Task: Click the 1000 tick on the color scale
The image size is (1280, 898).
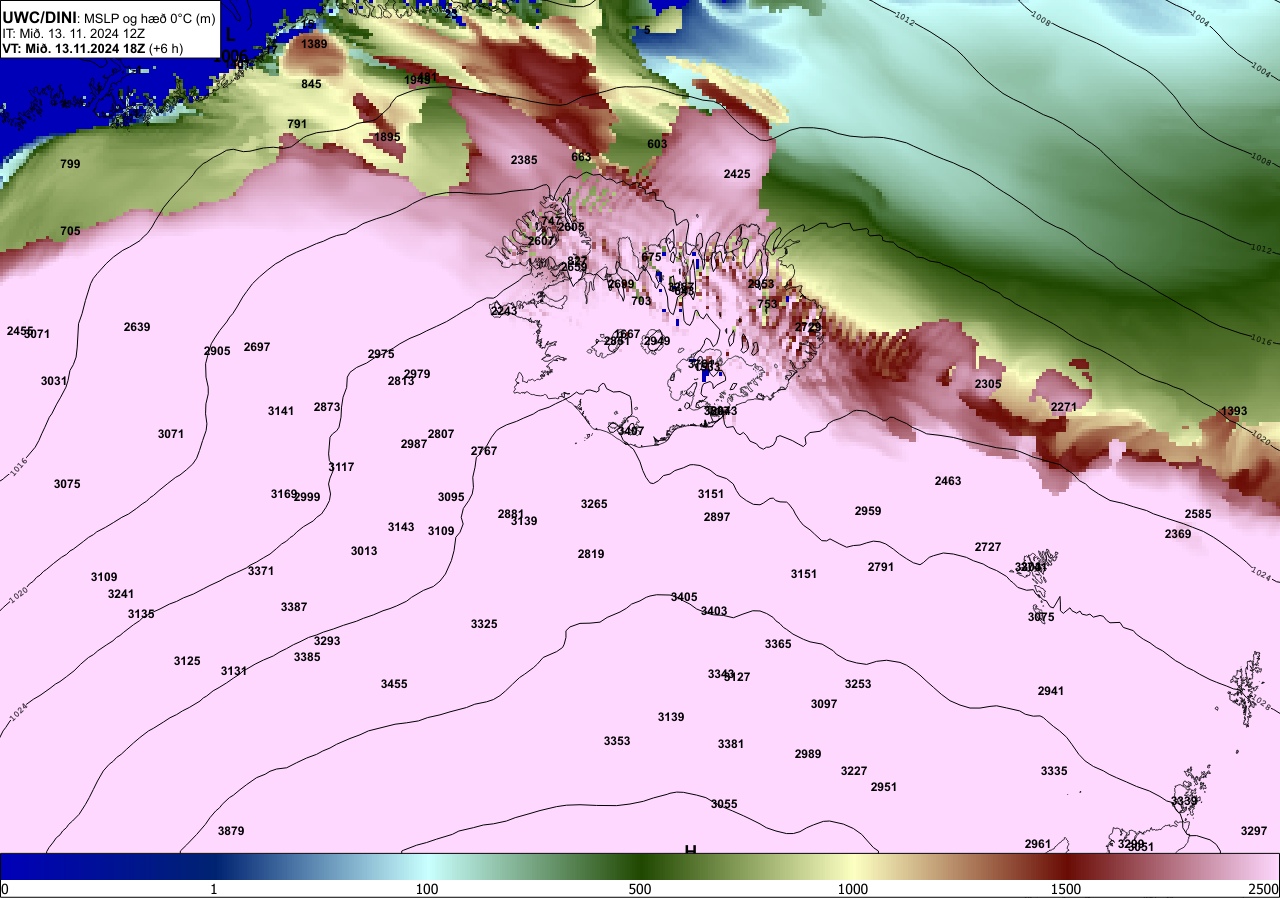Action: click(x=853, y=889)
